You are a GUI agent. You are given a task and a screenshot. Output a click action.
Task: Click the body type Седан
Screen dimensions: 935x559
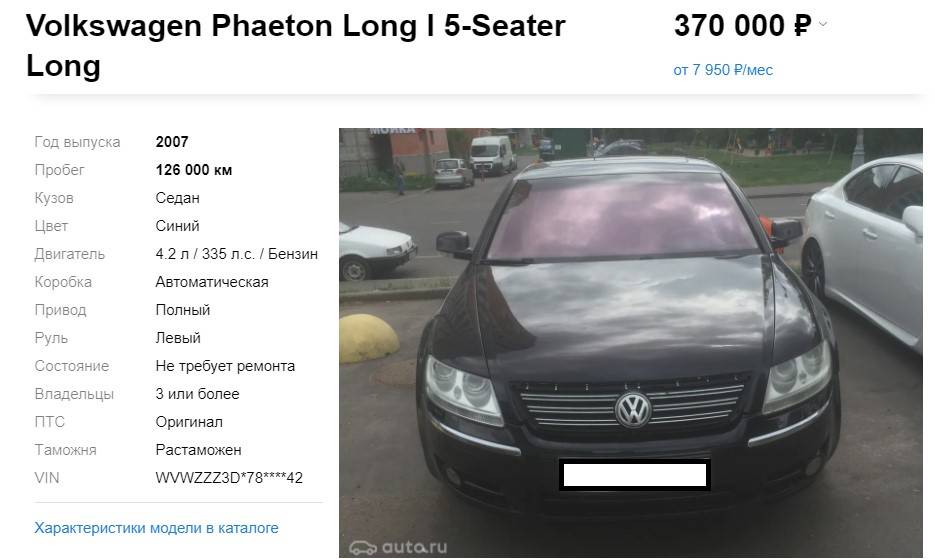point(178,198)
